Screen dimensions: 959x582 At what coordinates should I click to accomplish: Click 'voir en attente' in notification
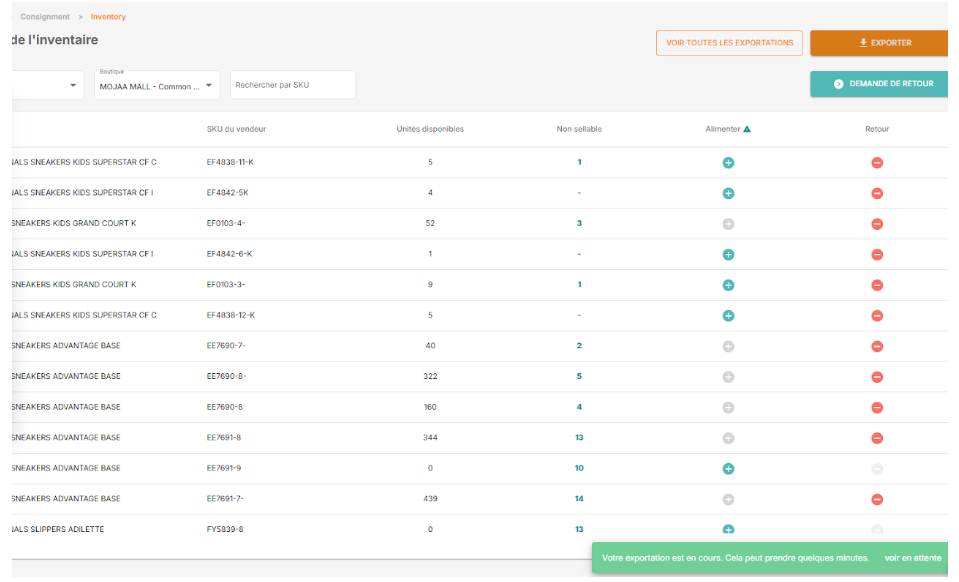tap(912, 558)
